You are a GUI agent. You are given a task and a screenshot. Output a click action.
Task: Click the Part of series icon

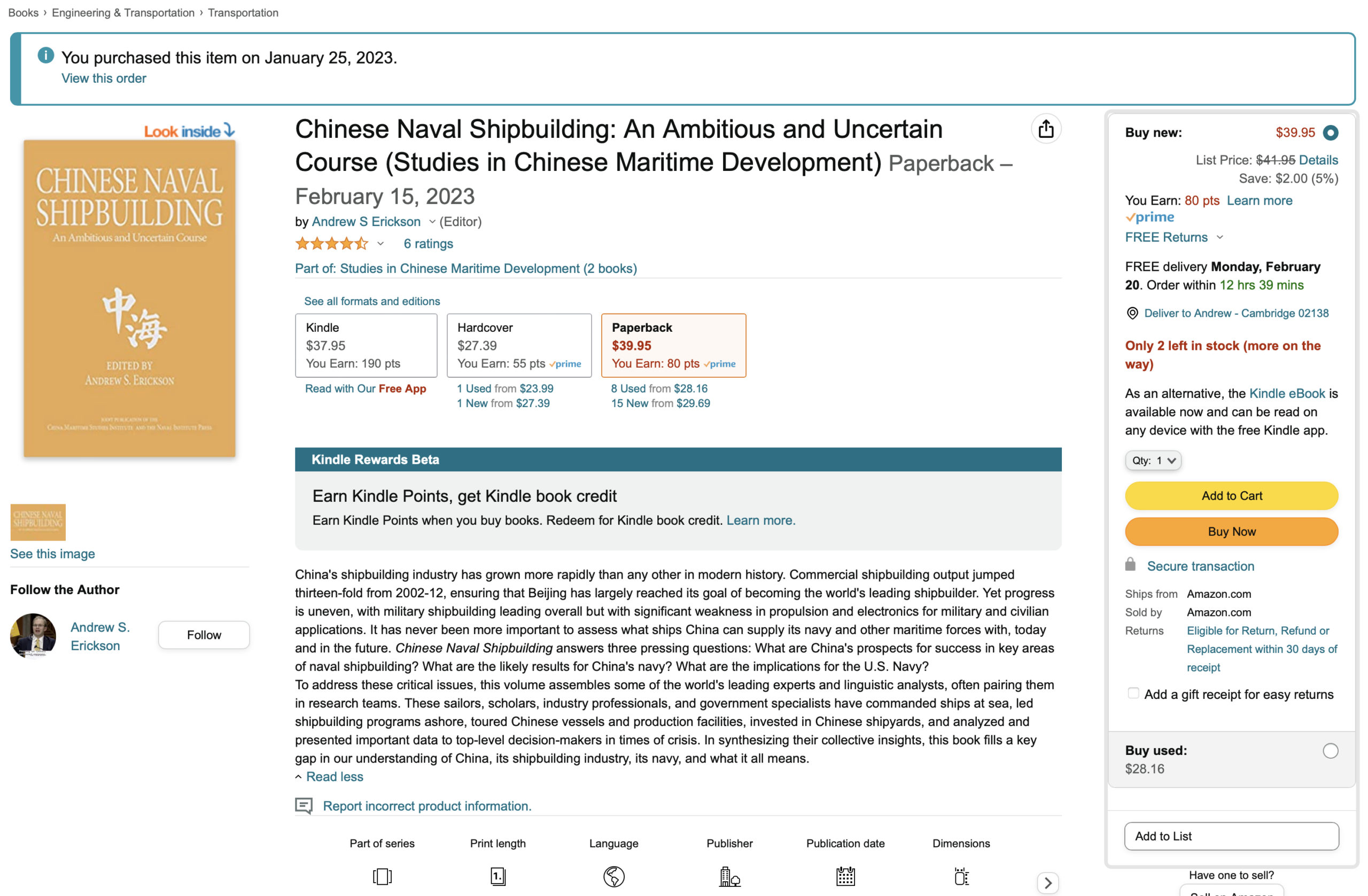(382, 876)
